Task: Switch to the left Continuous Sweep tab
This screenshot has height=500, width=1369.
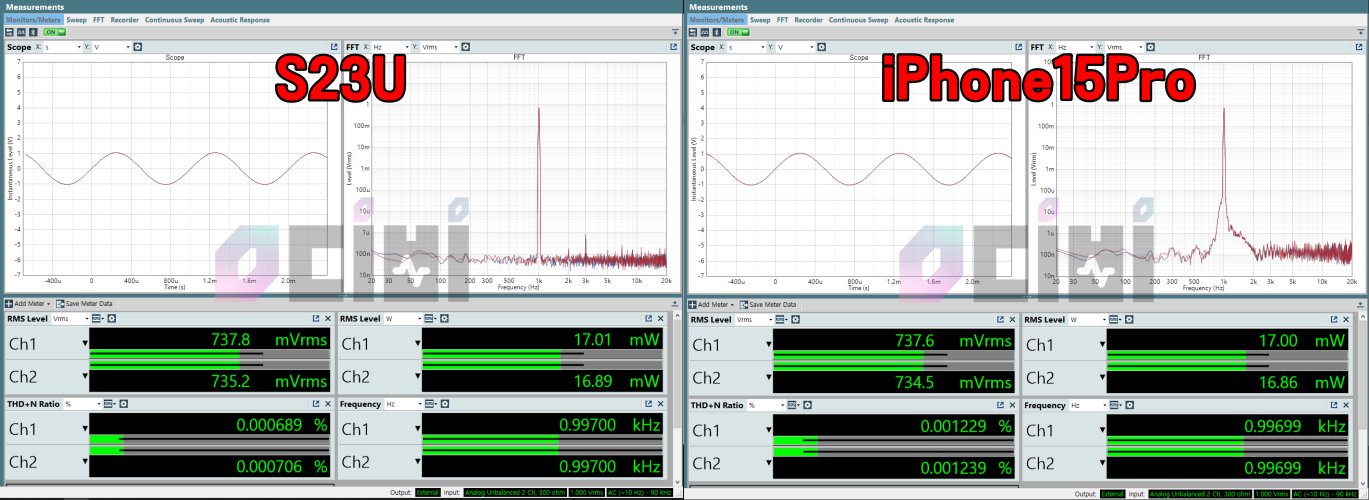Action: [x=174, y=19]
